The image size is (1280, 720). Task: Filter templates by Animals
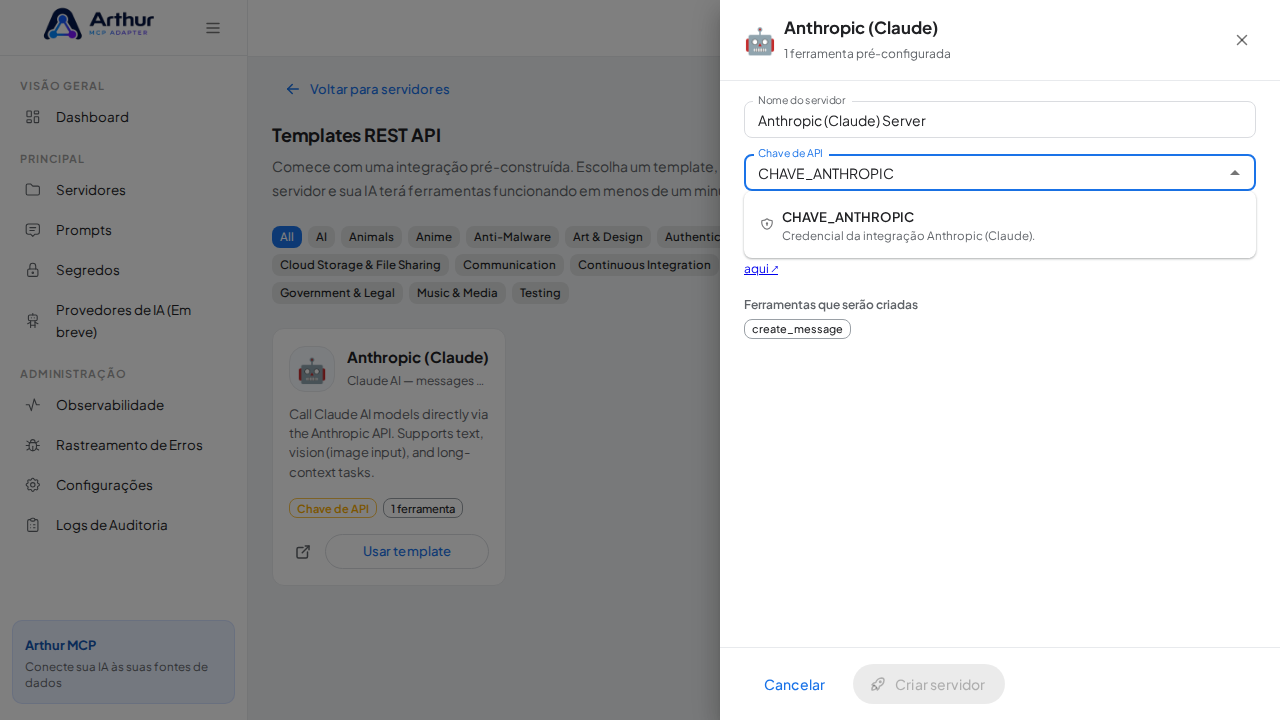pos(371,237)
